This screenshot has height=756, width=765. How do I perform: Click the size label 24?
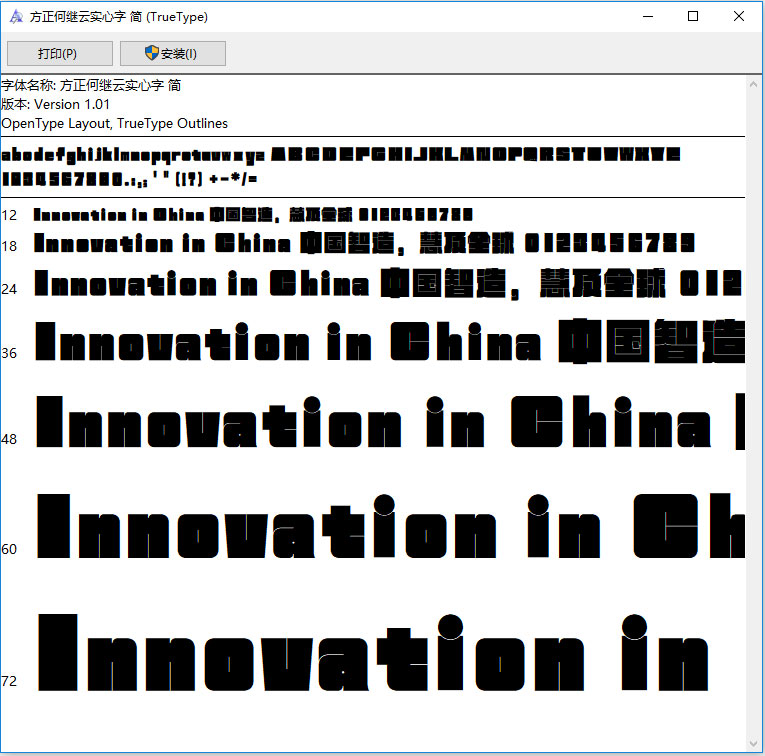[x=9, y=290]
